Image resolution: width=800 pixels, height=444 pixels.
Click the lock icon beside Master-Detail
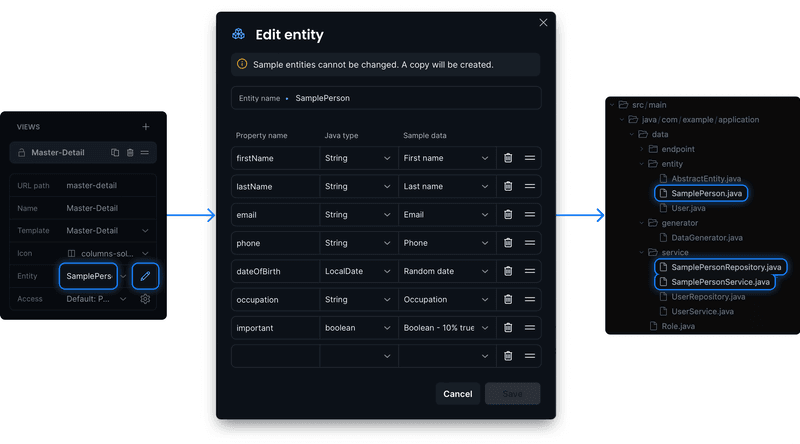(x=21, y=153)
